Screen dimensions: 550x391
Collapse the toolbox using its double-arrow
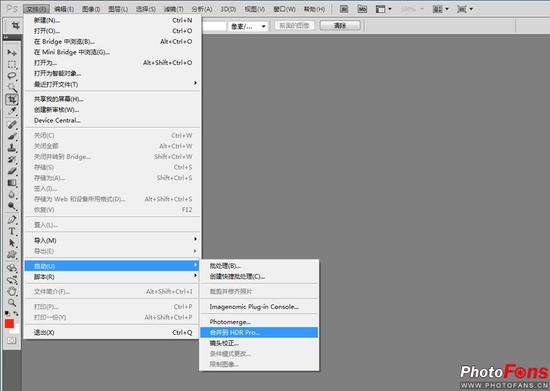tap(6, 37)
